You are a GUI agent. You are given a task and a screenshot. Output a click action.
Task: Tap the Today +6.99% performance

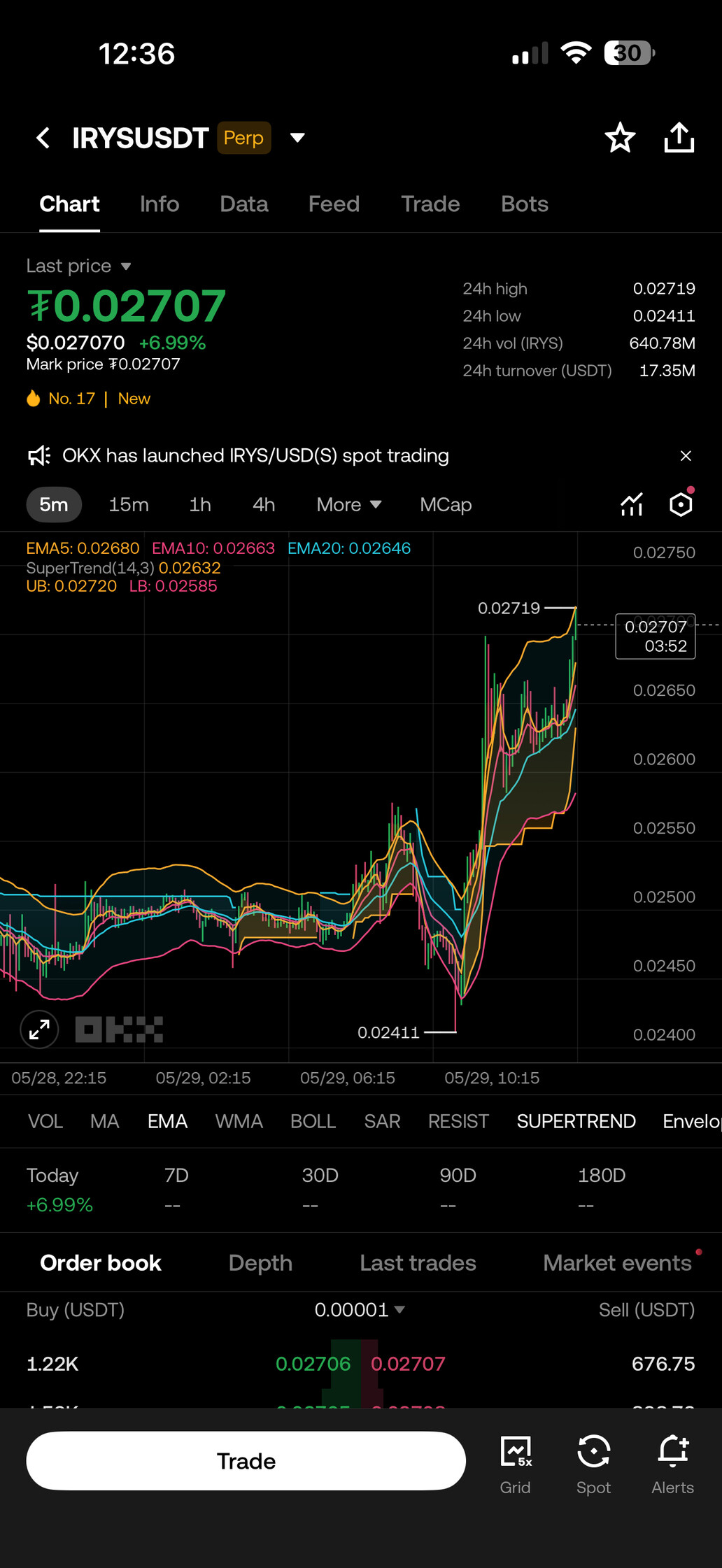pos(59,1190)
